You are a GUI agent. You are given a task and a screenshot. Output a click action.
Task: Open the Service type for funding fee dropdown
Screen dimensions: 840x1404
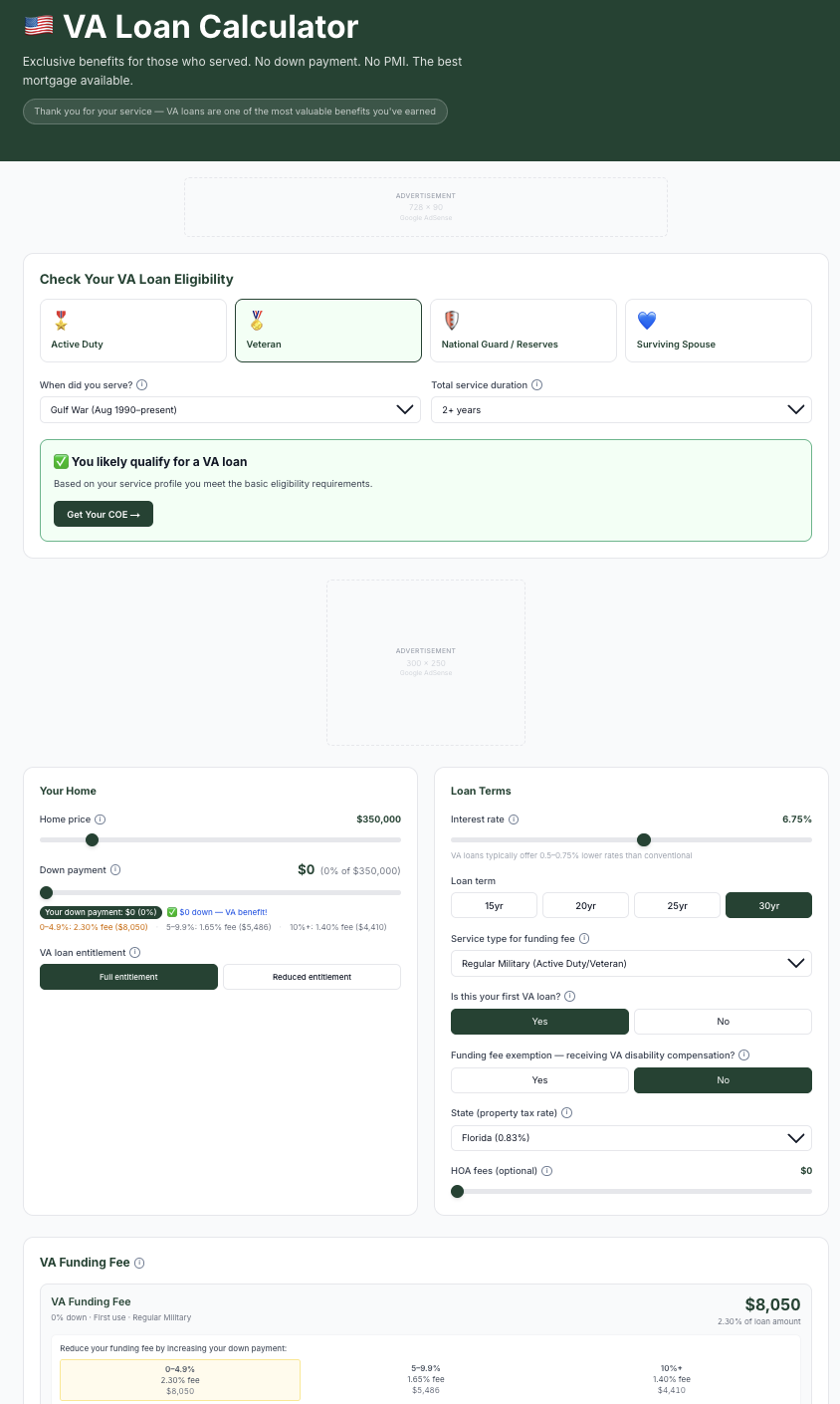click(631, 963)
